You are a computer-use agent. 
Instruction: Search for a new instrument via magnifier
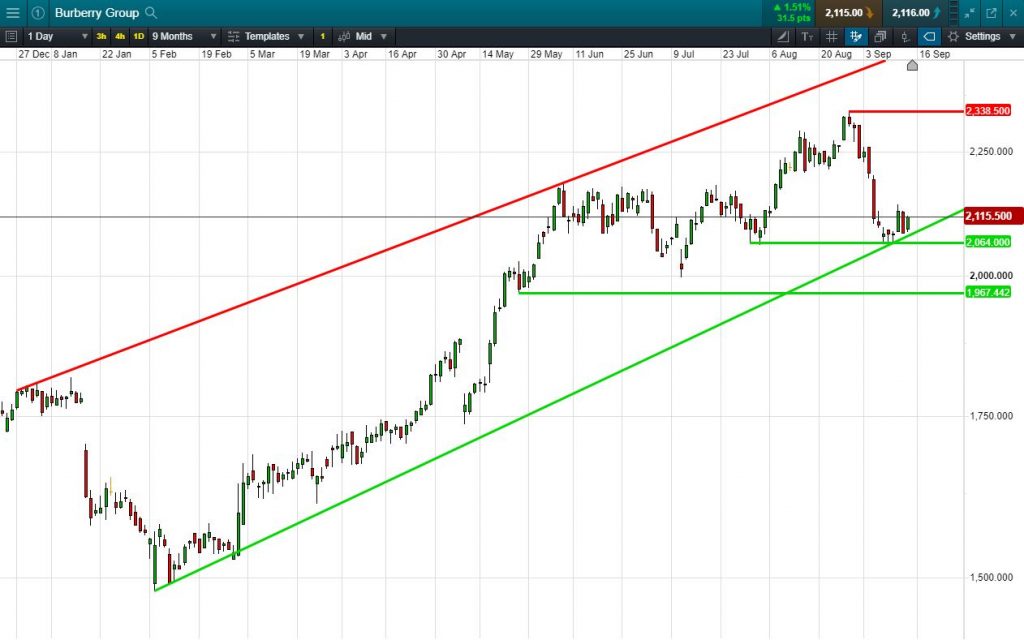coord(151,12)
